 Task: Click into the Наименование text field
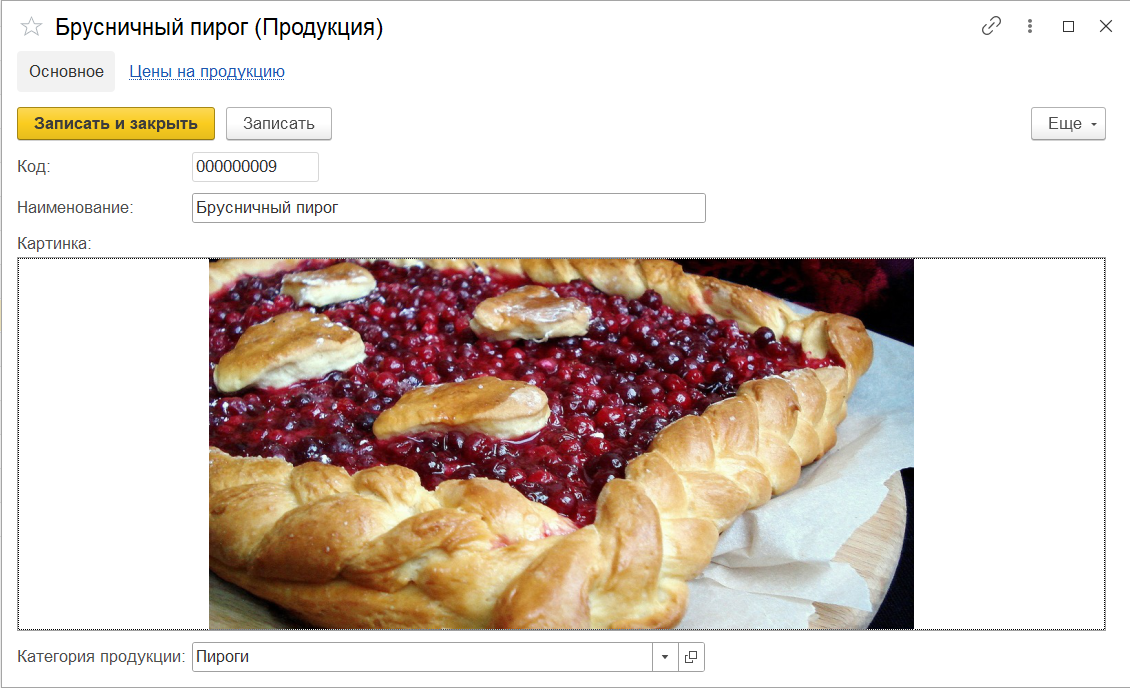[x=448, y=207]
